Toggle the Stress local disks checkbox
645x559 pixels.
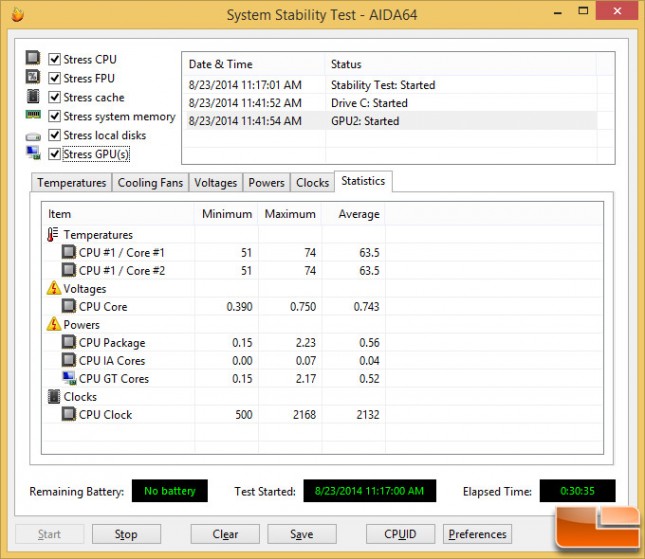pyautogui.click(x=54, y=135)
